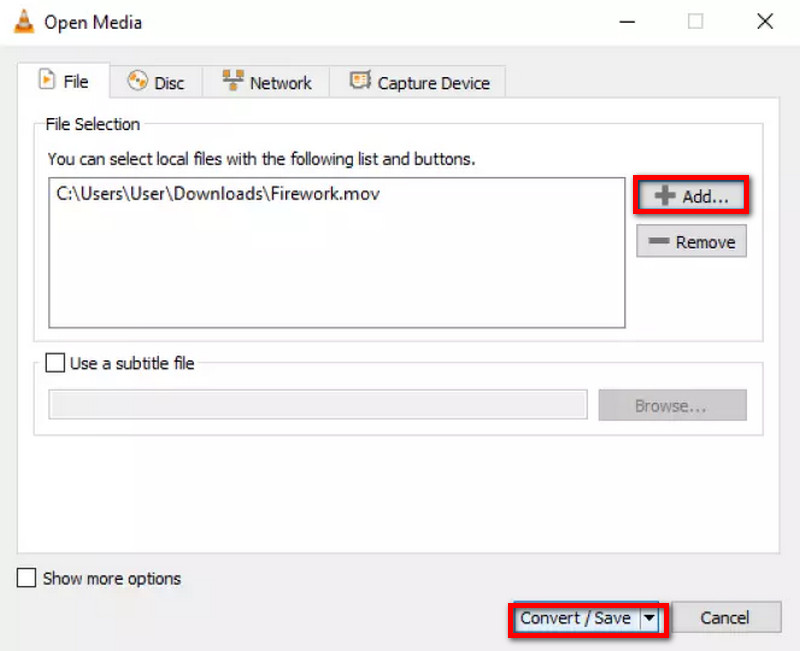The image size is (800, 651).
Task: Select the Disc tab label
Action: (x=169, y=83)
